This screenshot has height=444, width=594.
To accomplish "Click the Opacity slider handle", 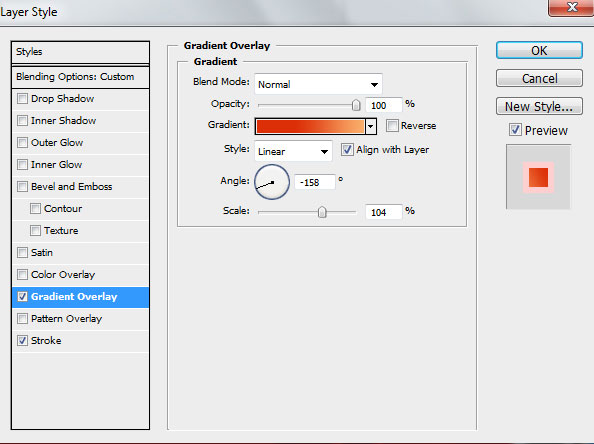I will click(356, 105).
